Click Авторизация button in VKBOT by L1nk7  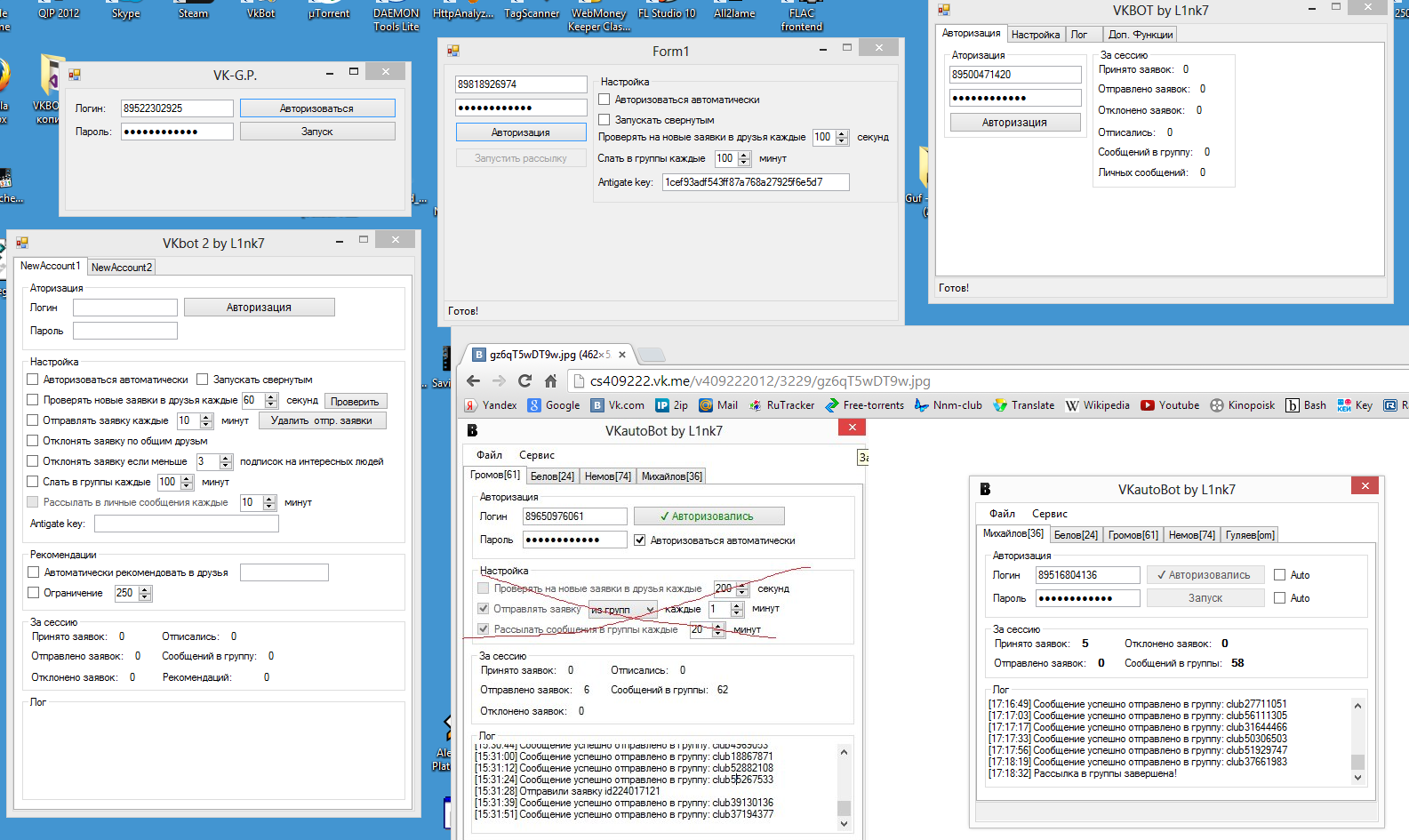(1015, 123)
